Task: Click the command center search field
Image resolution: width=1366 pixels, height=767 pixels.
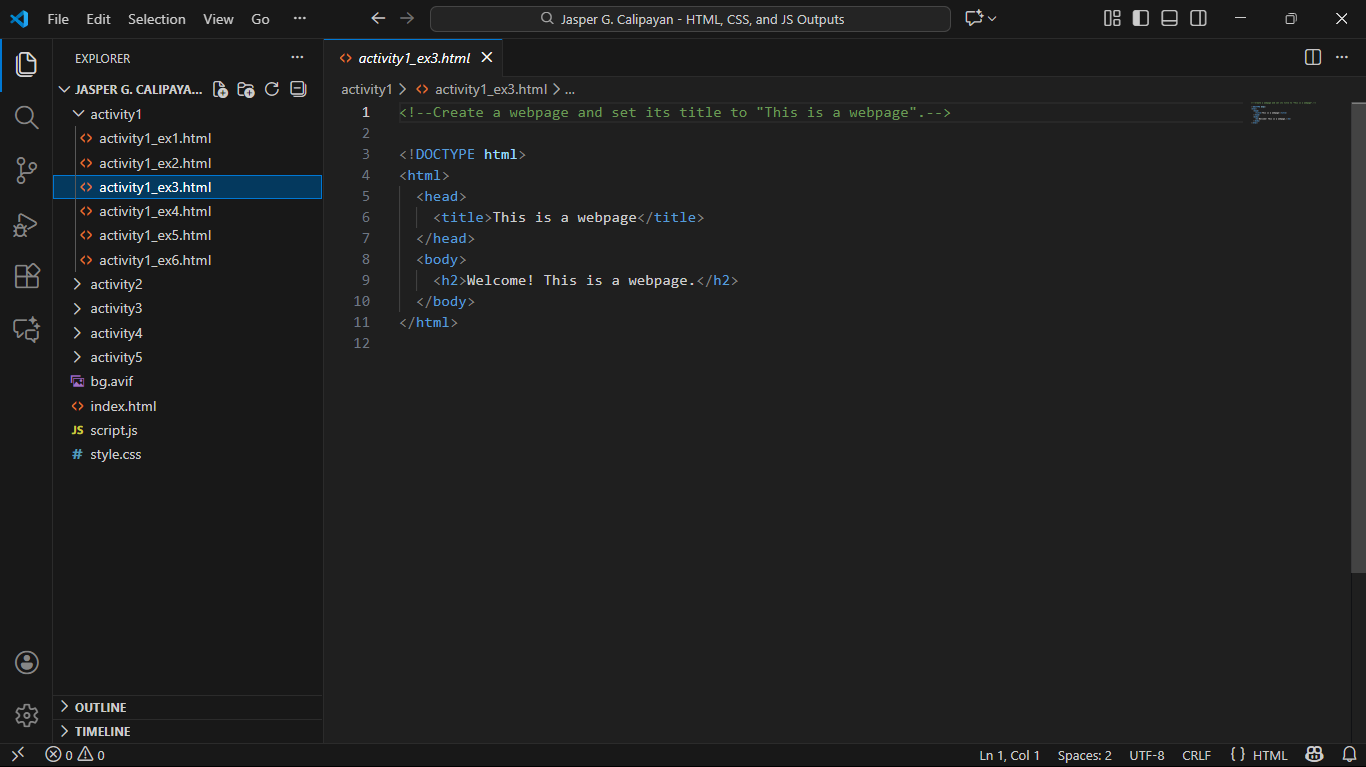Action: click(x=690, y=19)
